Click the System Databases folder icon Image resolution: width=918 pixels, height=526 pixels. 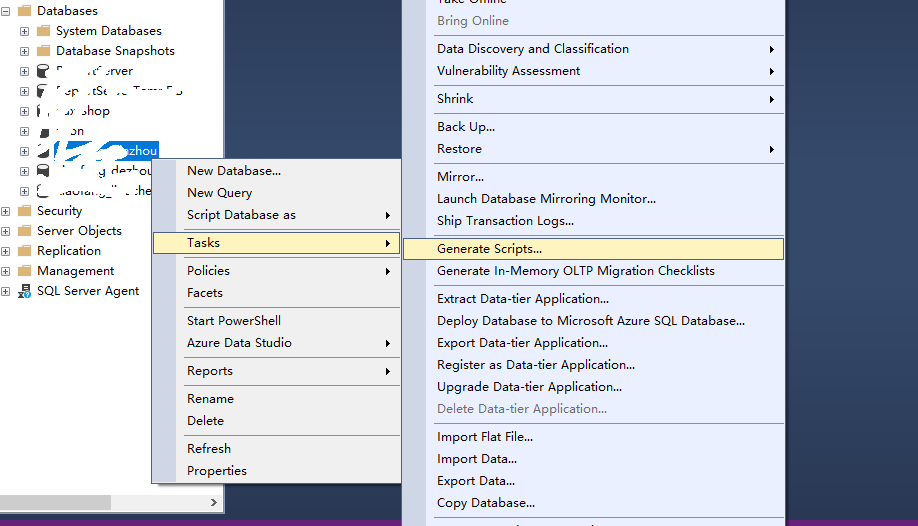click(x=43, y=30)
